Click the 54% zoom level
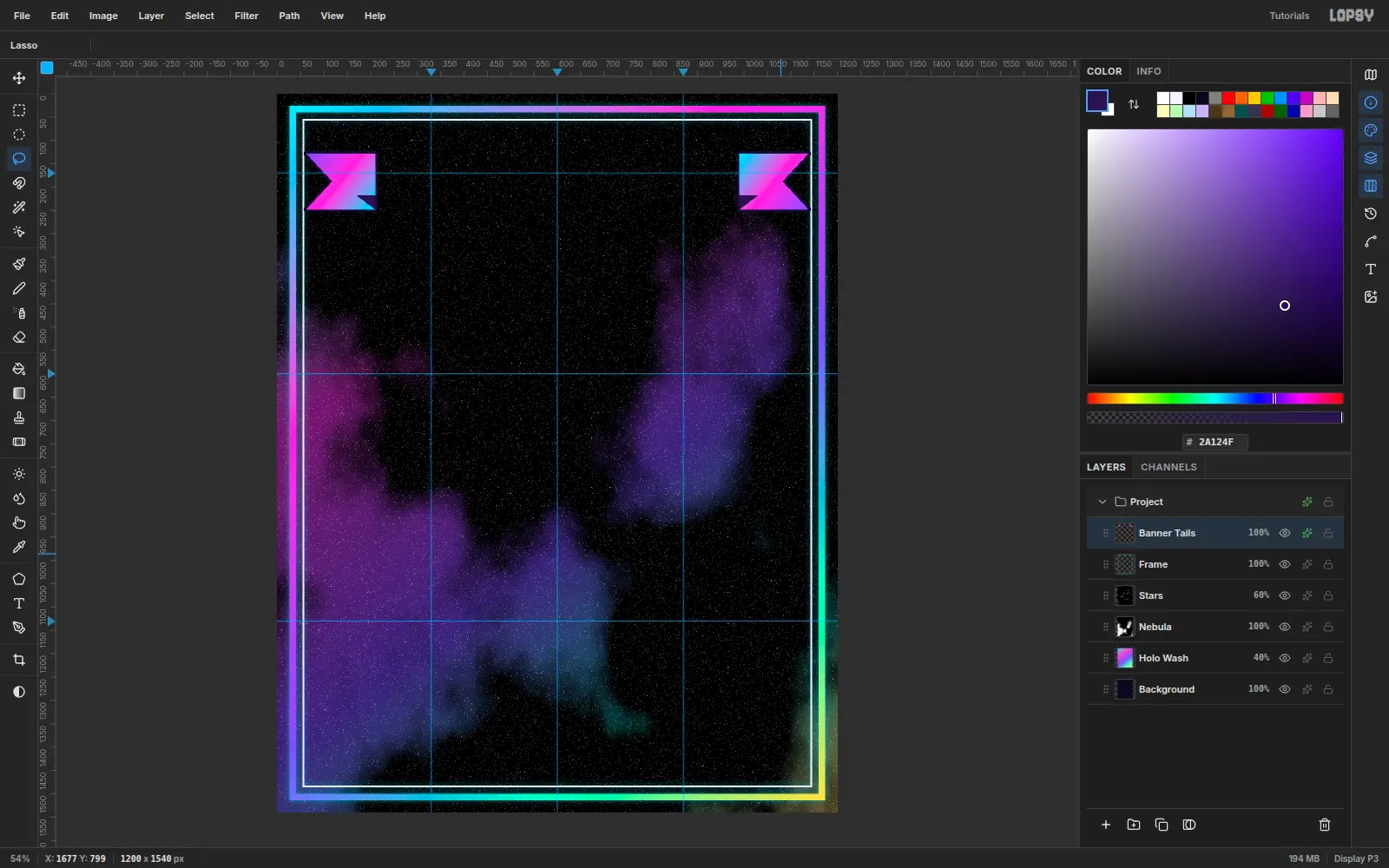 [x=20, y=858]
